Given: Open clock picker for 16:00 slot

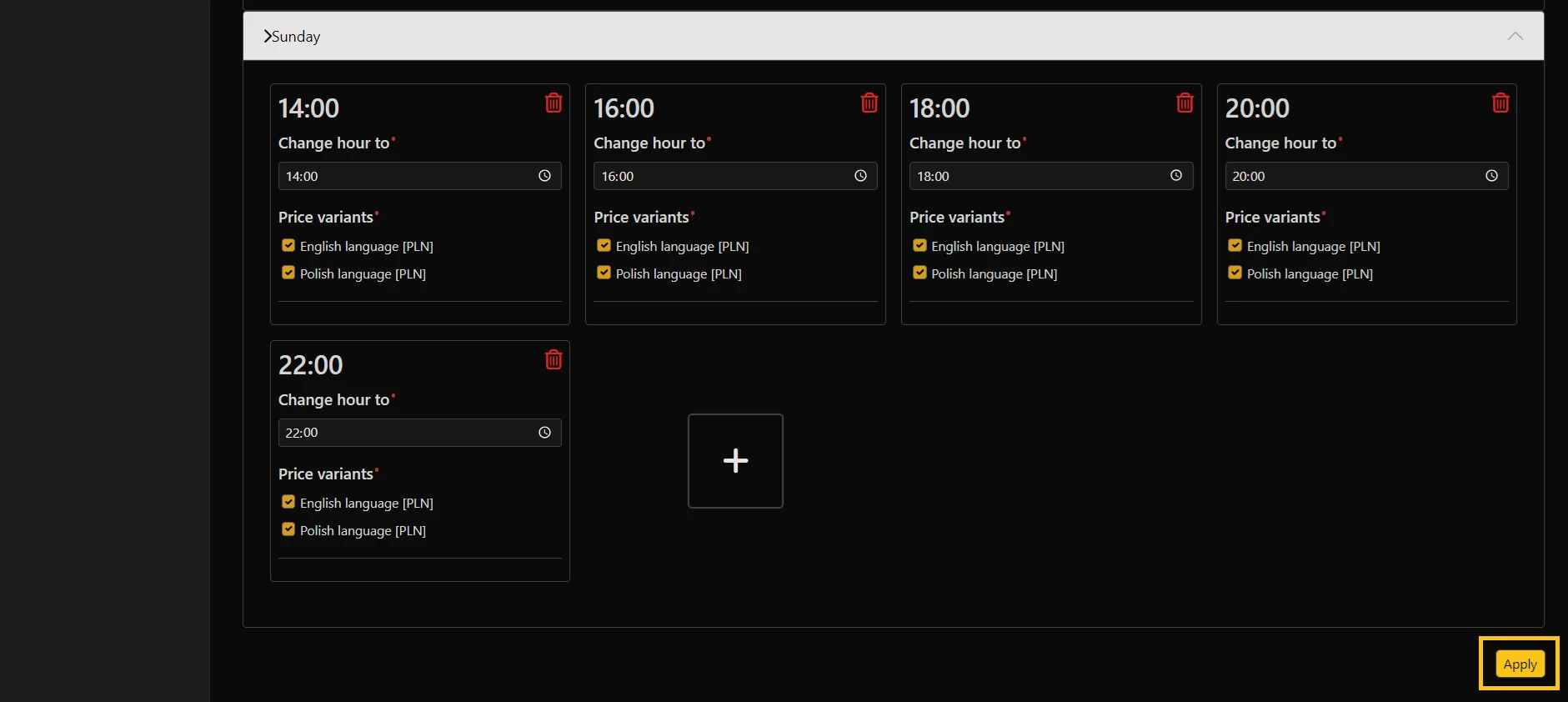Looking at the screenshot, I should point(860,176).
